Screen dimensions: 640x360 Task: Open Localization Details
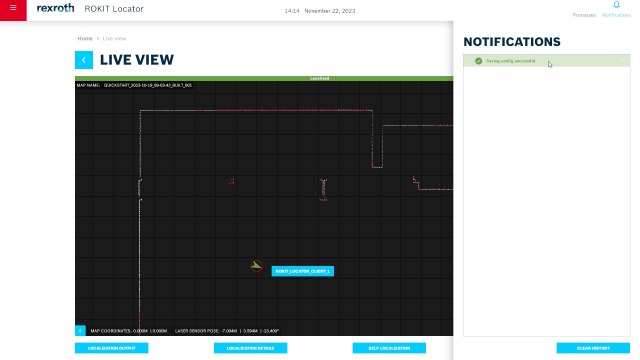tap(250, 348)
